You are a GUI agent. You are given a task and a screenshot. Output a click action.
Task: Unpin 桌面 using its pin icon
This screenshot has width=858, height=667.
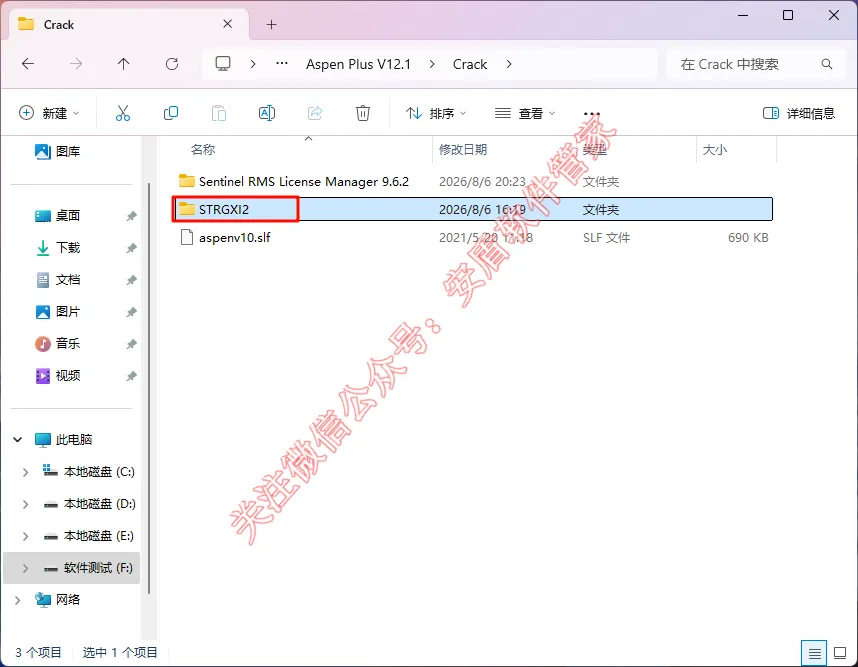131,216
